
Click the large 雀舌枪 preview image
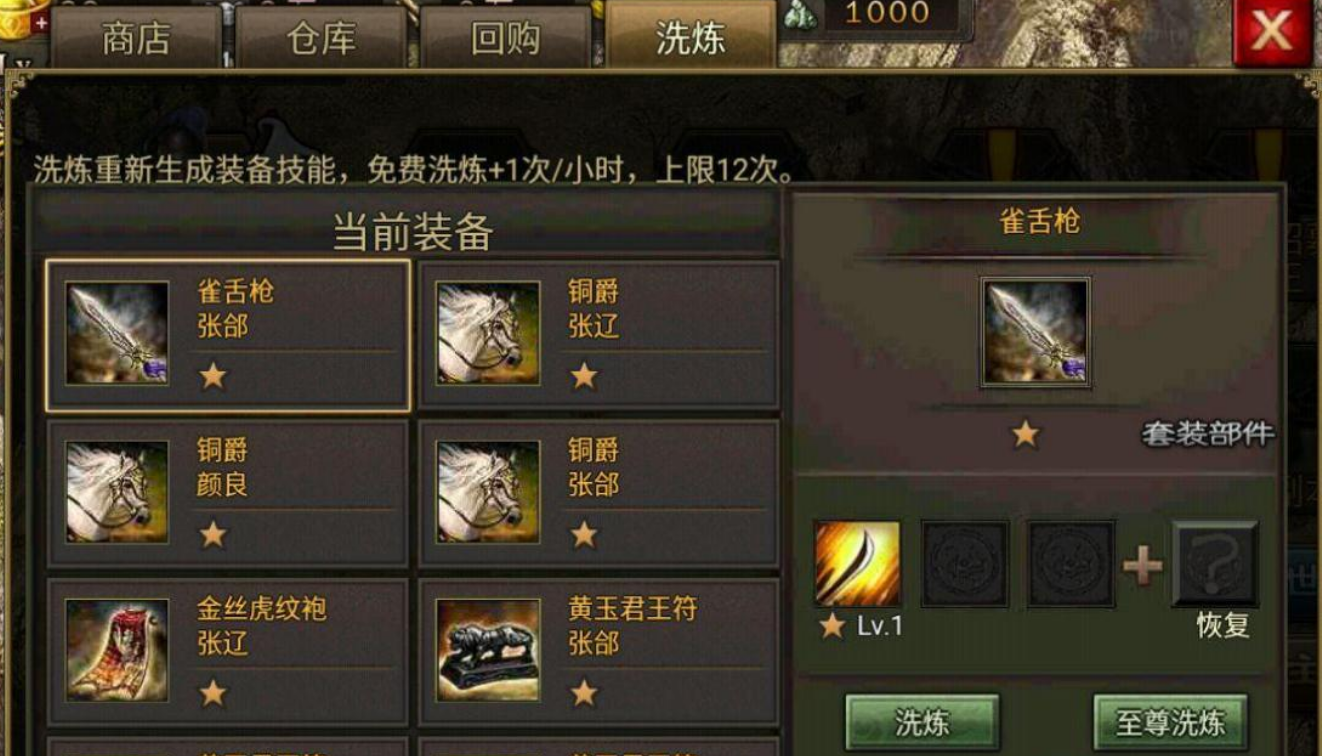[1035, 332]
